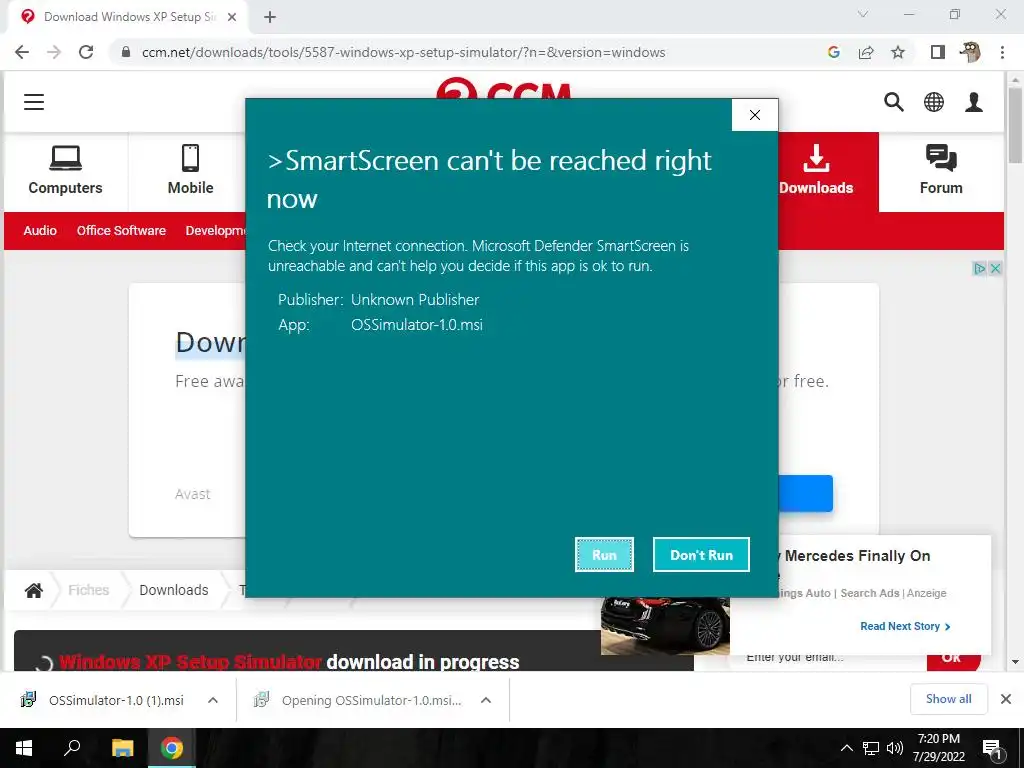Screen dimensions: 1024x768
Task: Open the Chrome profile avatar
Action: click(x=970, y=52)
